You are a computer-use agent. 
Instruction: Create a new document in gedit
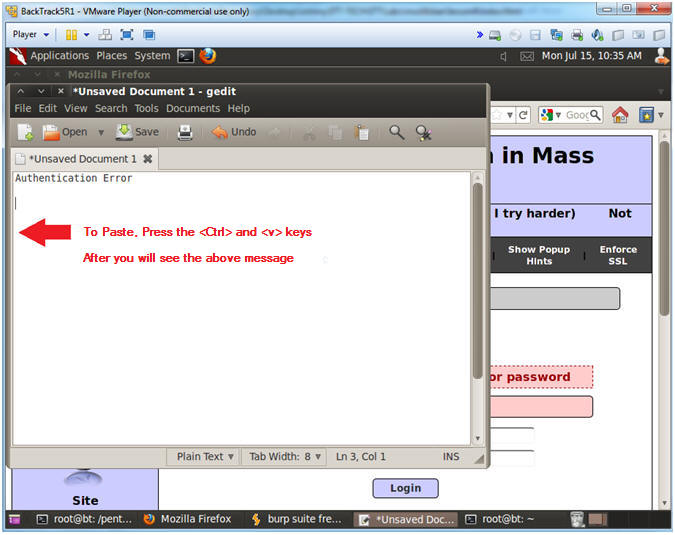(x=25, y=132)
